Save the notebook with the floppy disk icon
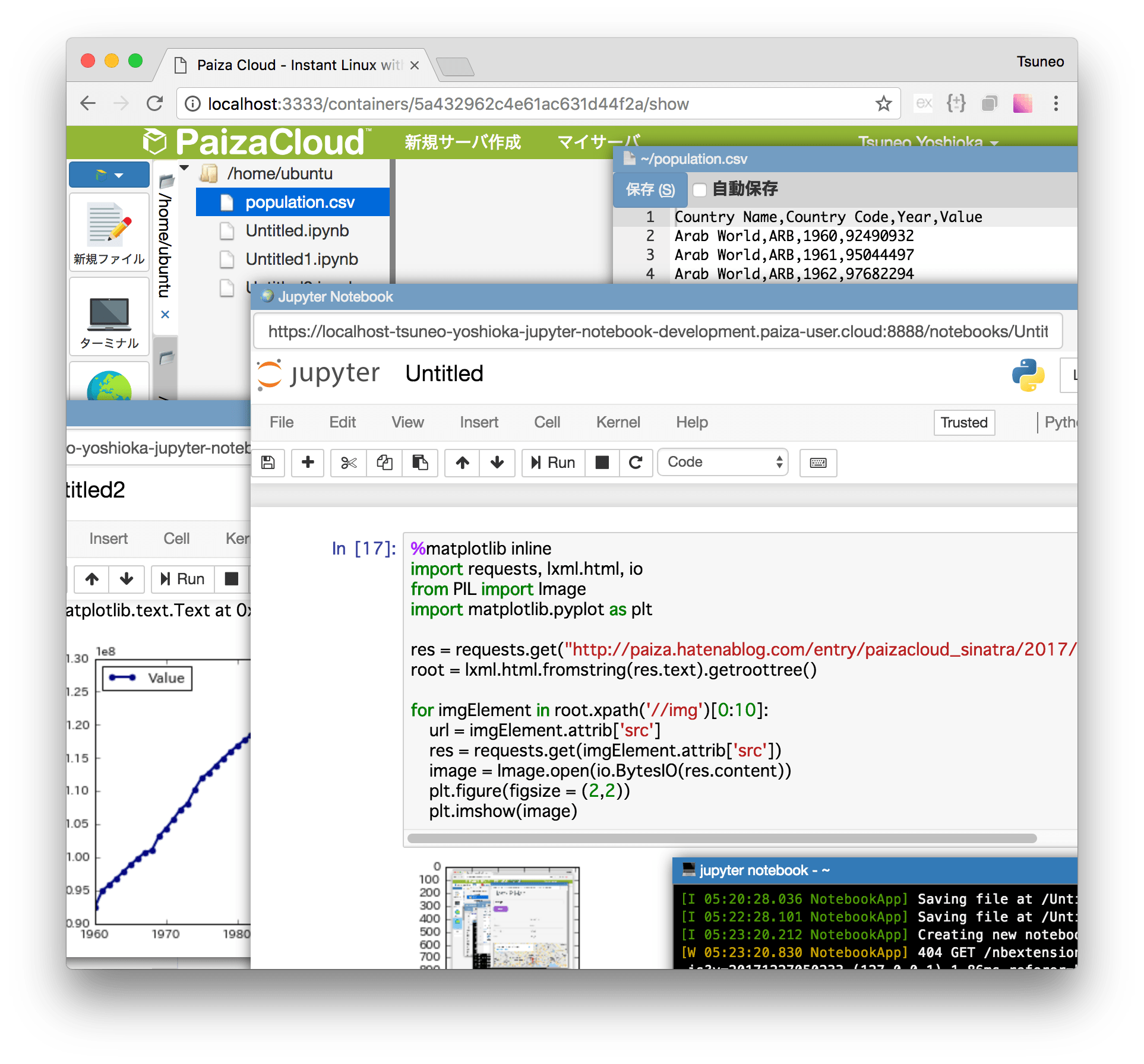The image size is (1144, 1064). [268, 463]
